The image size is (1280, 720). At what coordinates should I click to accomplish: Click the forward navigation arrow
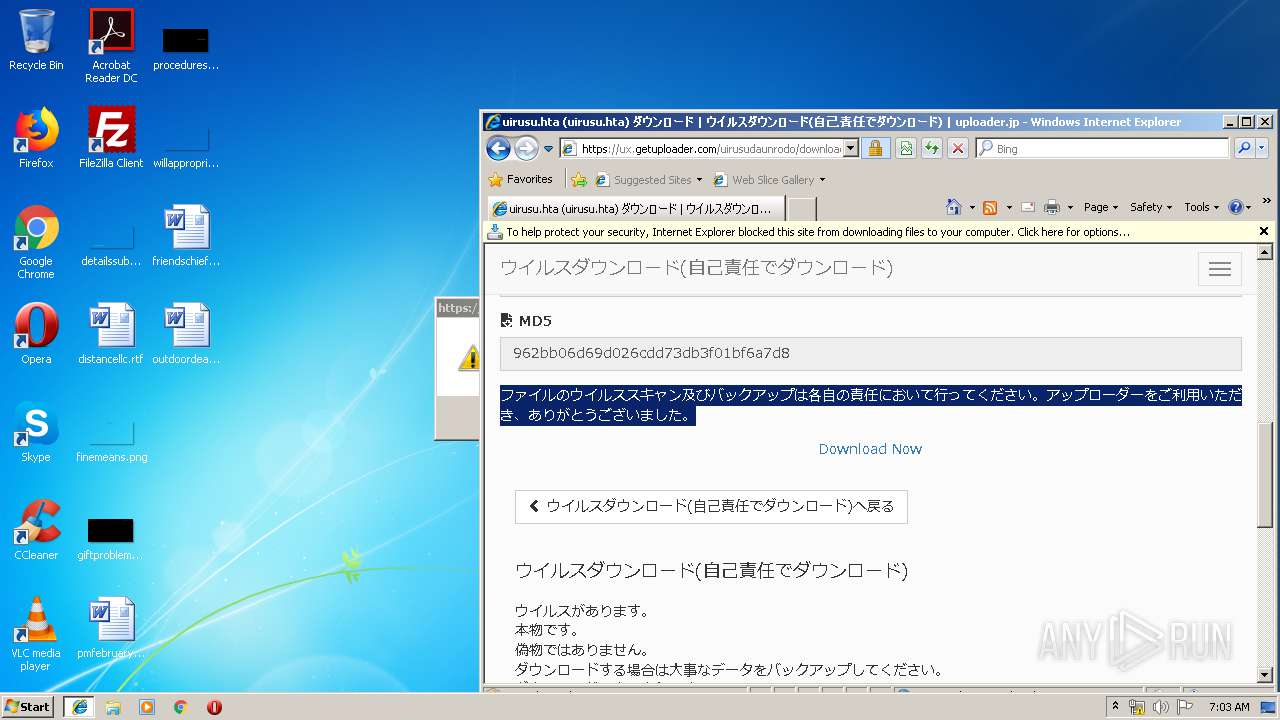[526, 148]
